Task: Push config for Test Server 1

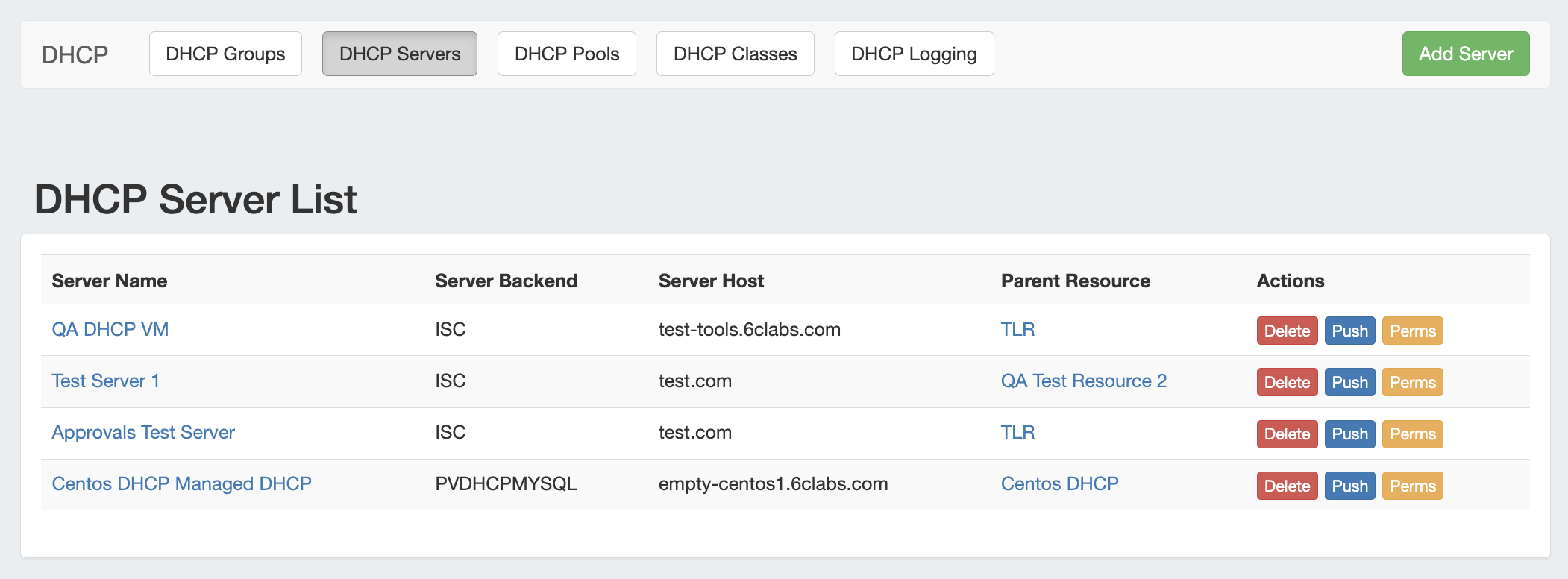Action: 1349,383
